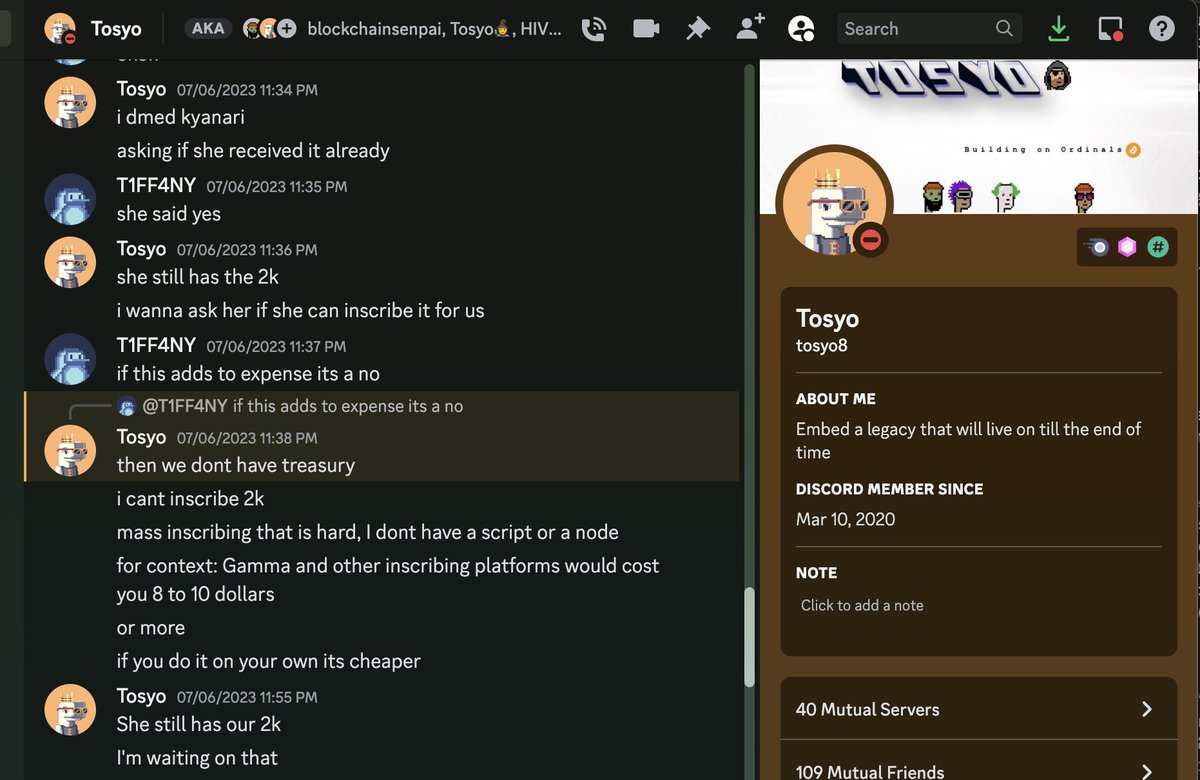1200x780 pixels.
Task: Click the tosyo8 username
Action: 822,346
